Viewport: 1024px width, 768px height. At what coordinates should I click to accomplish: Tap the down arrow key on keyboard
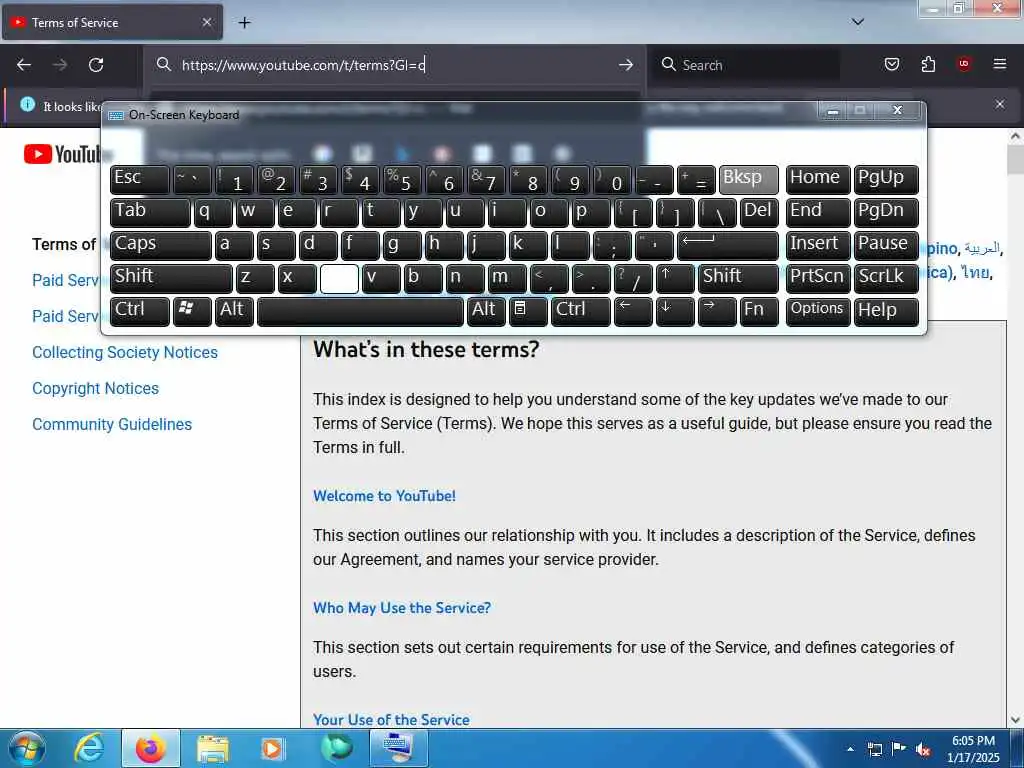675,311
